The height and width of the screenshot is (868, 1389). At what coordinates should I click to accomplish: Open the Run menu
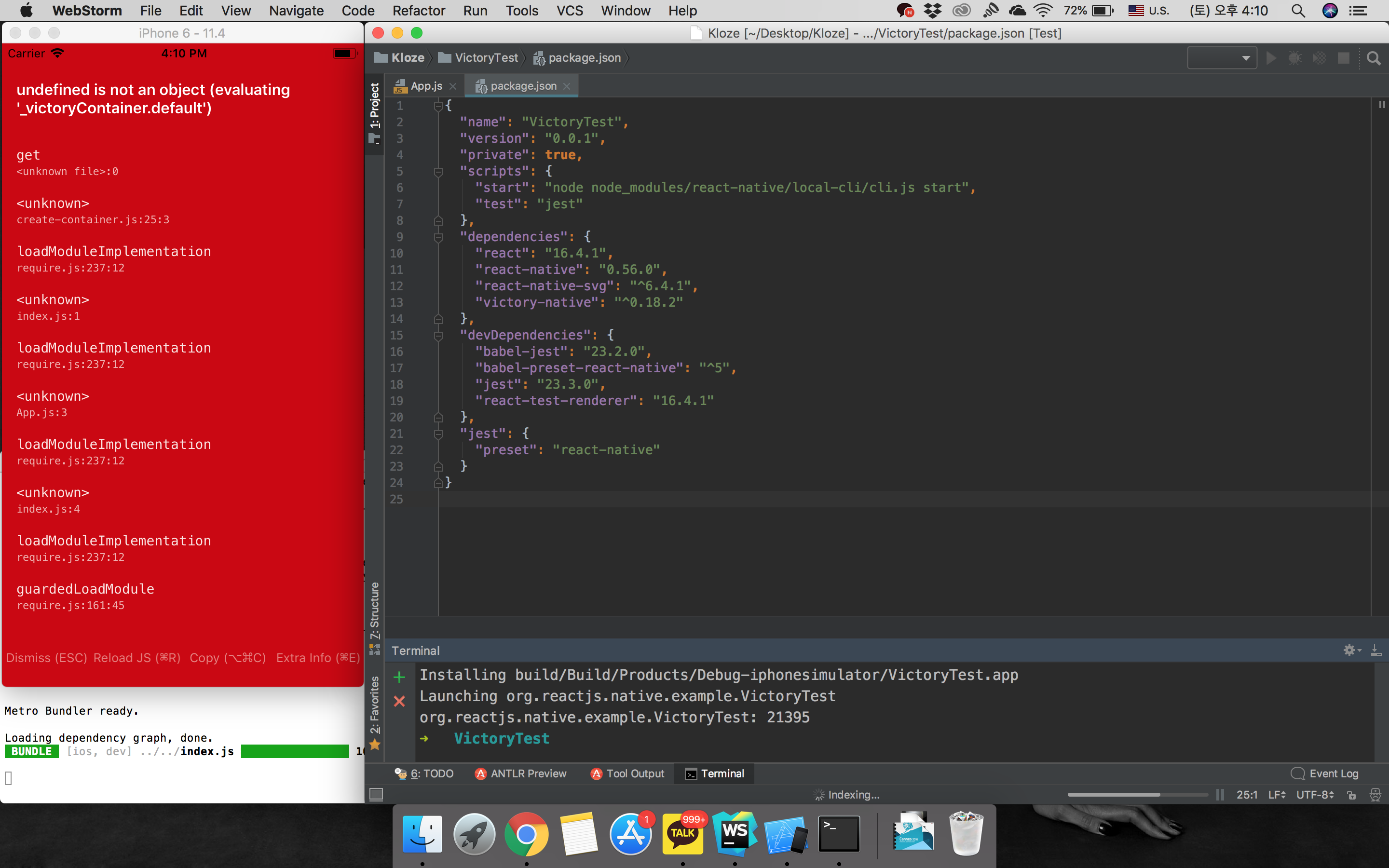point(475,10)
